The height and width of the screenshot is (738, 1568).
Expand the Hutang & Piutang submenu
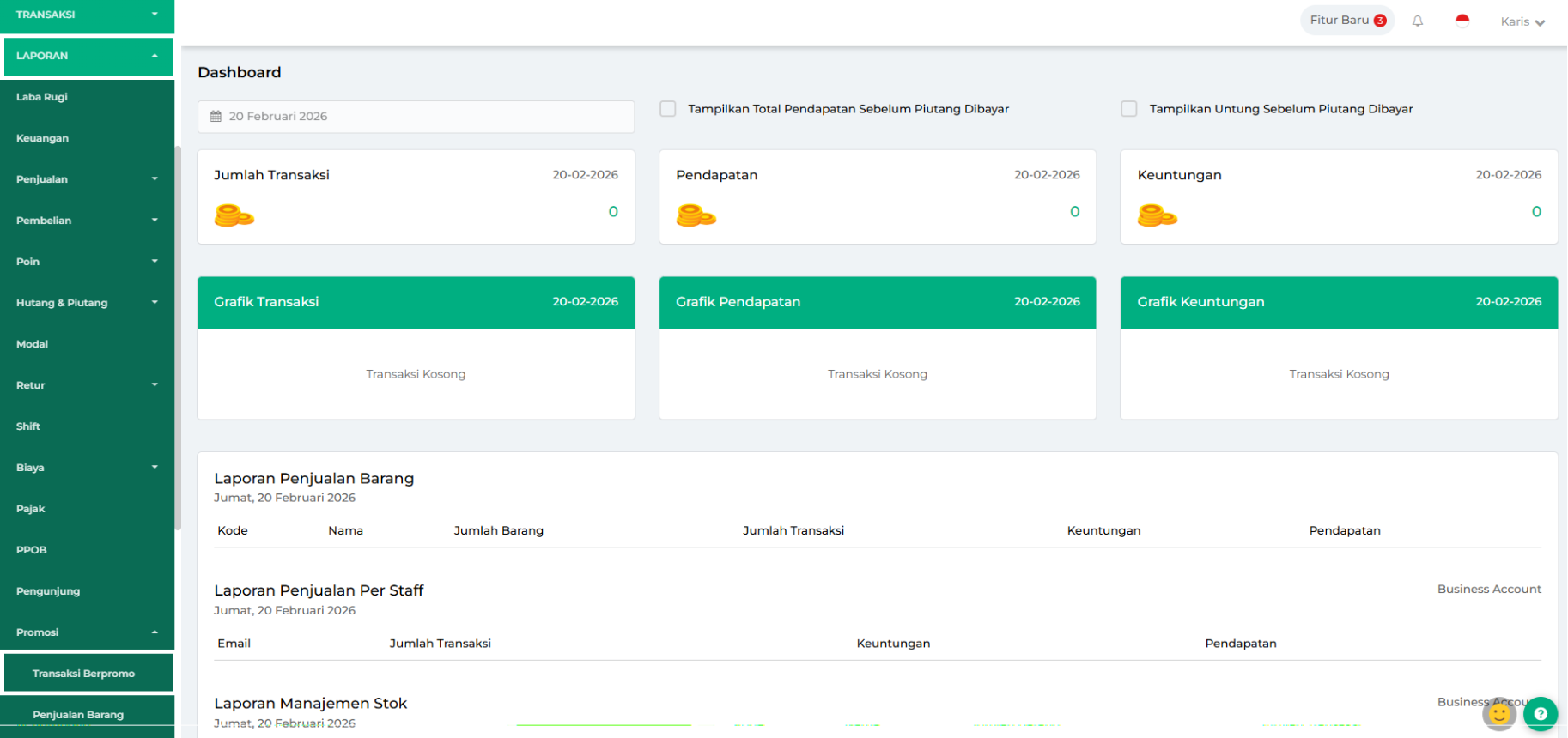tap(87, 303)
